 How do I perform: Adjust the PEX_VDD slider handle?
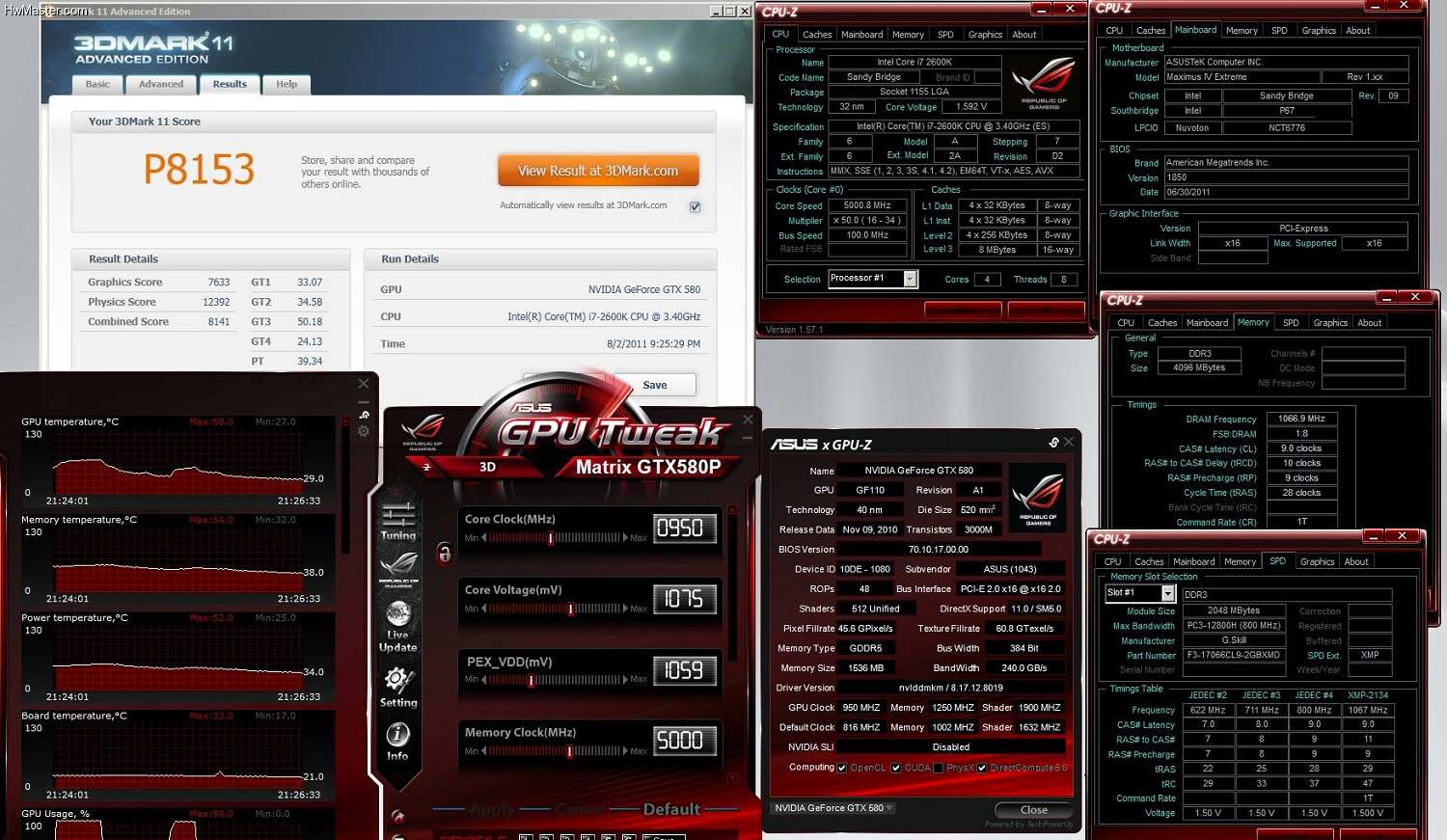pyautogui.click(x=531, y=680)
